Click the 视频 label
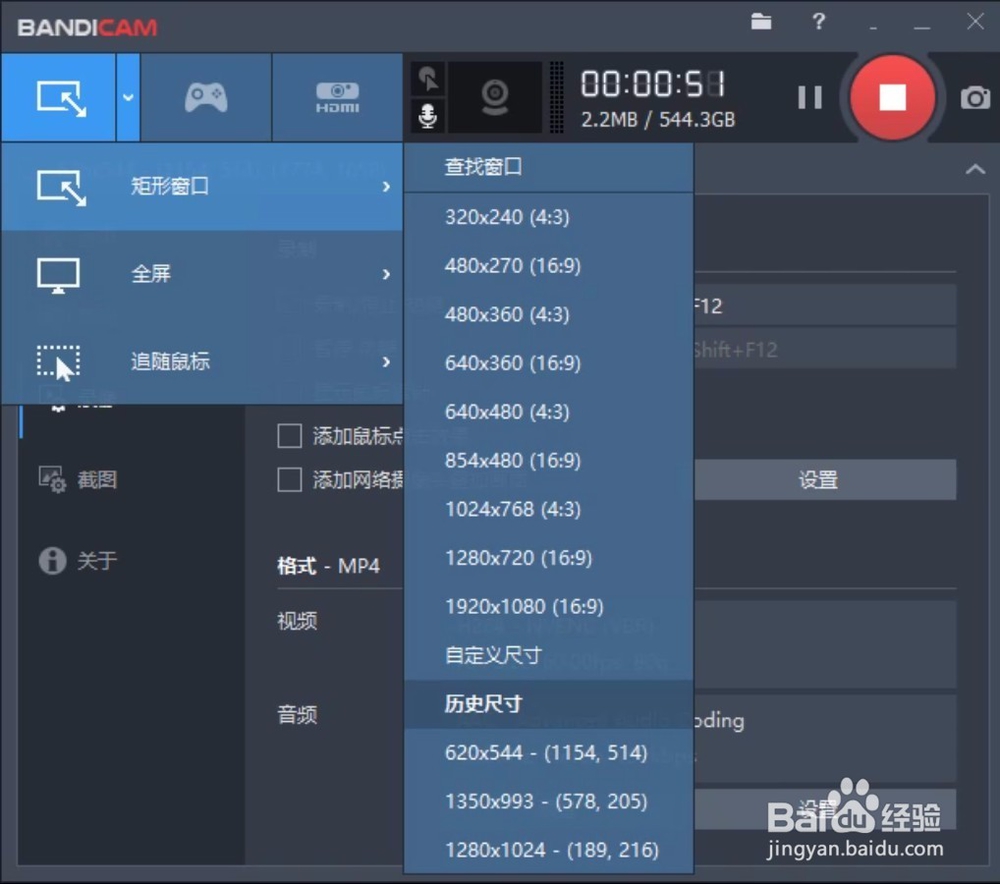 tap(297, 621)
